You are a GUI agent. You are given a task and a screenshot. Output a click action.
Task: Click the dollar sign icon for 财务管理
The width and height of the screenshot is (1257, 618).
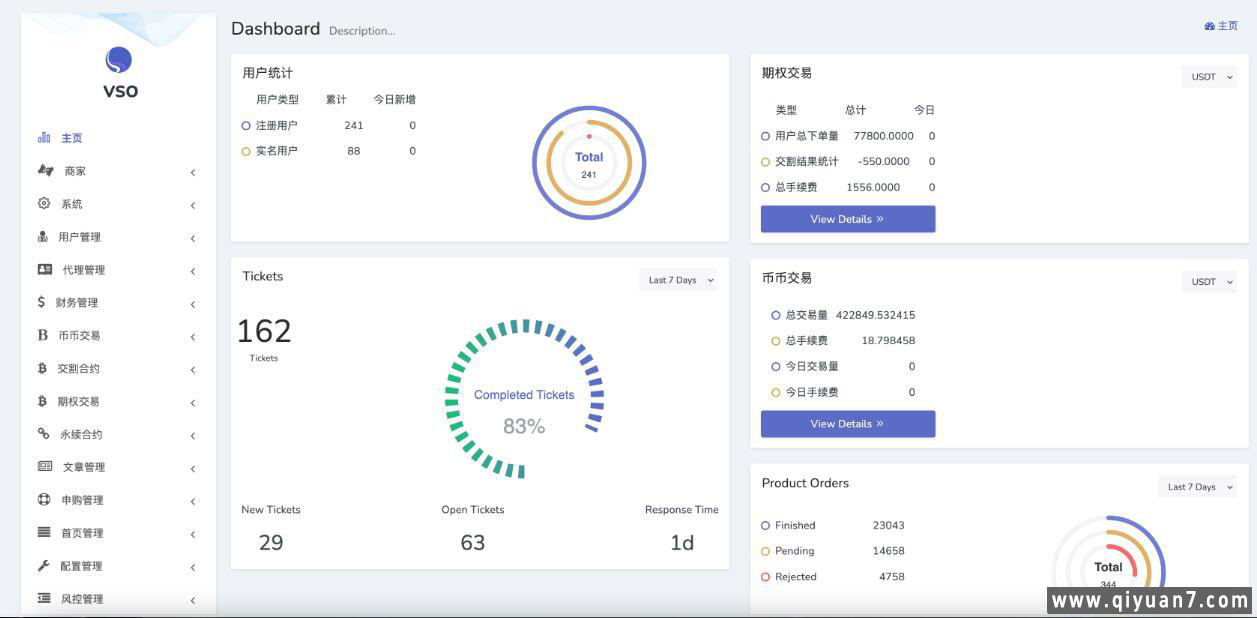tap(41, 302)
